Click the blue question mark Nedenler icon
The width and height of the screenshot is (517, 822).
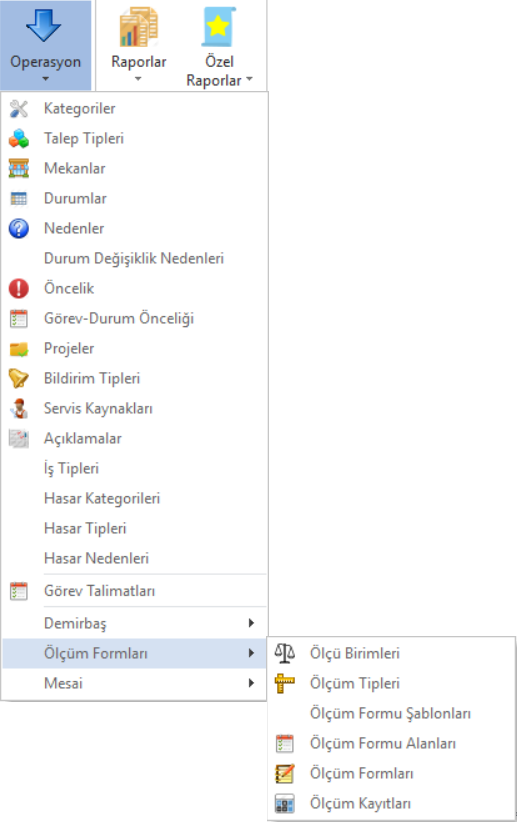[19, 229]
